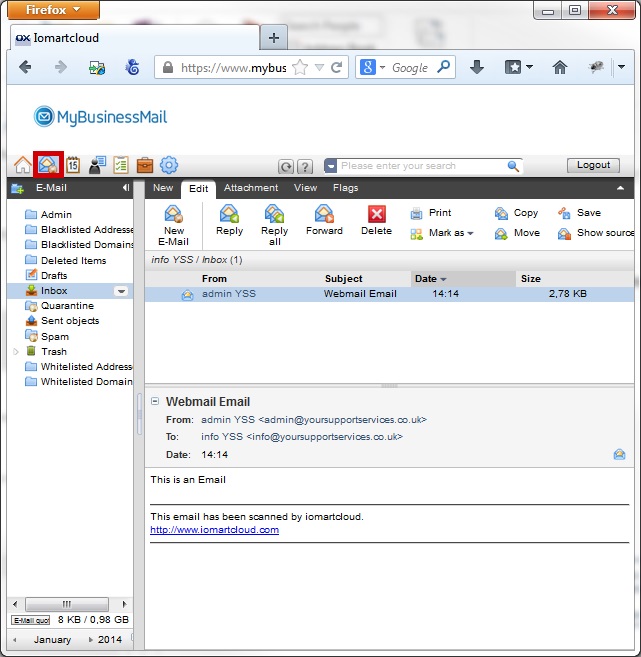Switch to the Flags tab
The width and height of the screenshot is (641, 657).
coord(346,187)
